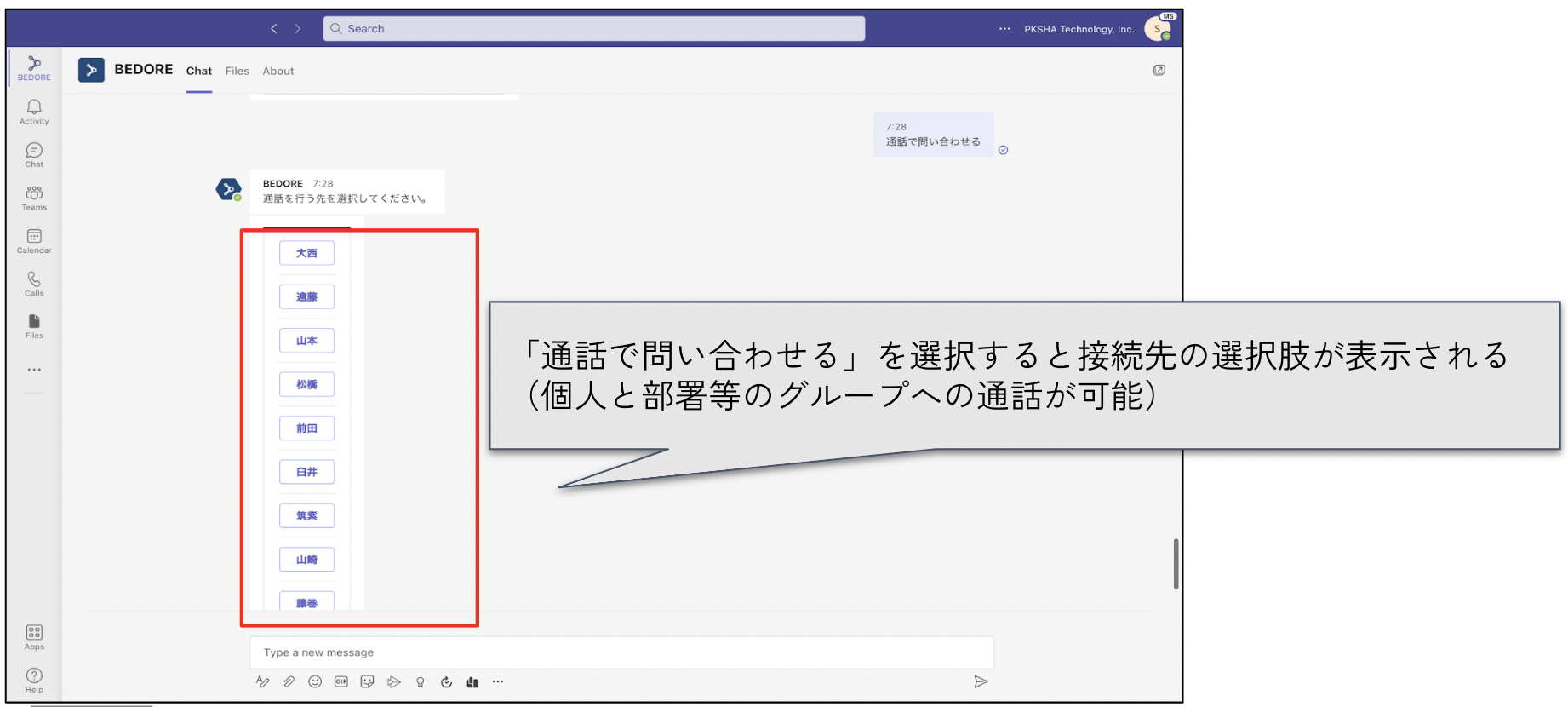The height and width of the screenshot is (707, 1568).
Task: Open Apps store in the sidebar
Action: click(x=34, y=637)
